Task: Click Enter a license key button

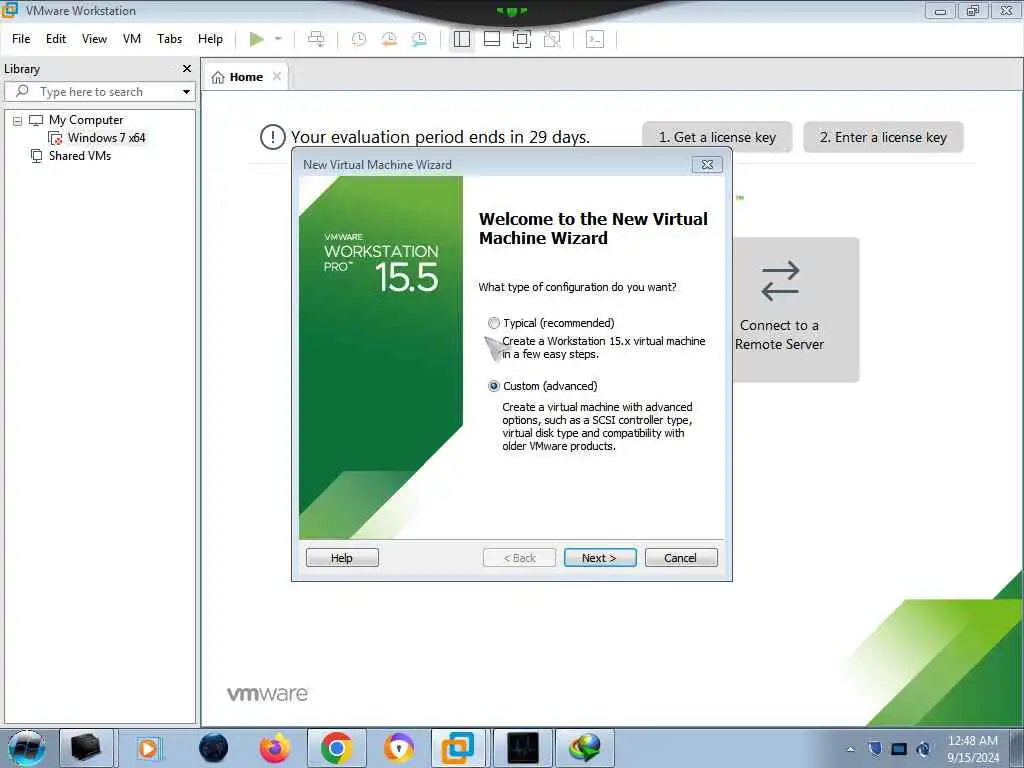Action: pyautogui.click(x=883, y=137)
